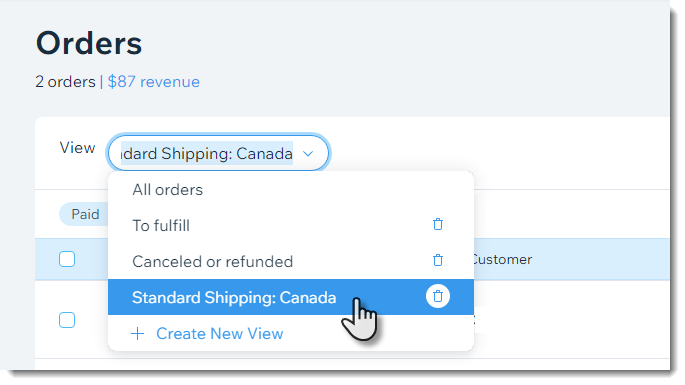This screenshot has height=385, width=685.
Task: Delete the "To fulfill" view with trash icon
Action: coord(438,225)
